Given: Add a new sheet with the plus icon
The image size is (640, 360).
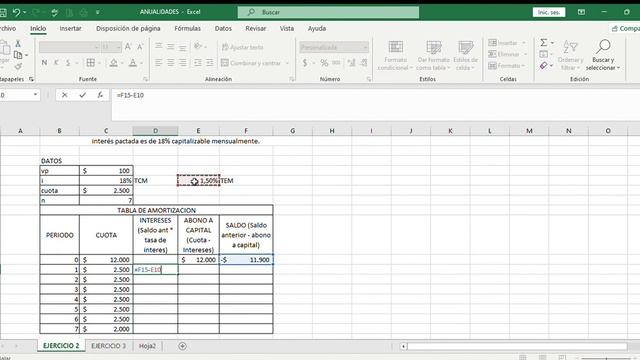Looking at the screenshot, I should point(182,346).
